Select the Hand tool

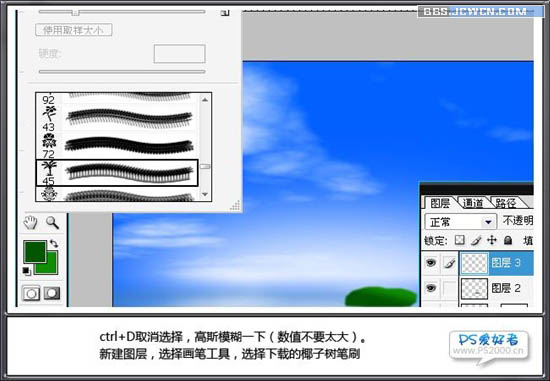click(31, 222)
